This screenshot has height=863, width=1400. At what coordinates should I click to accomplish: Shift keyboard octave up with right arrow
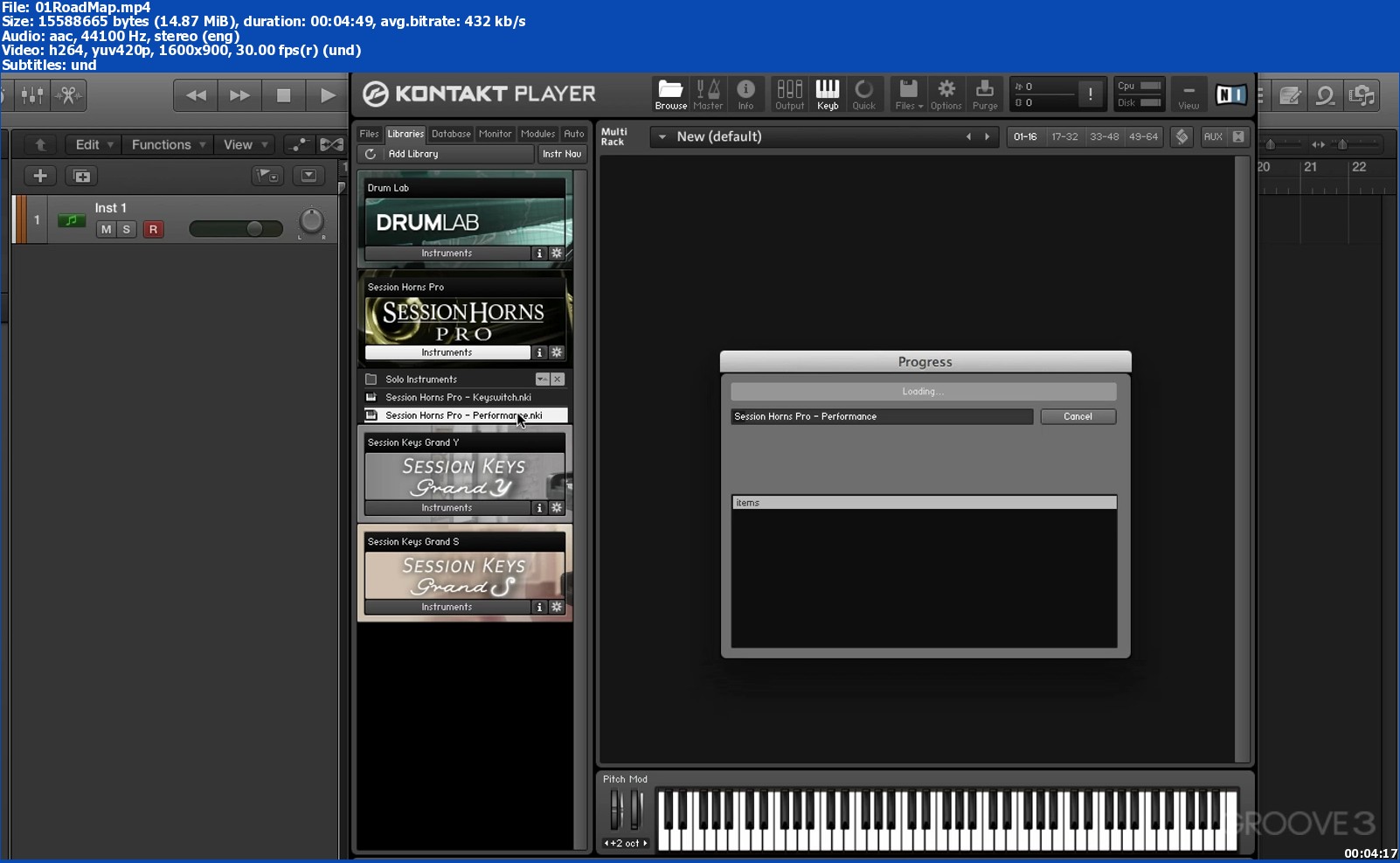pos(645,844)
